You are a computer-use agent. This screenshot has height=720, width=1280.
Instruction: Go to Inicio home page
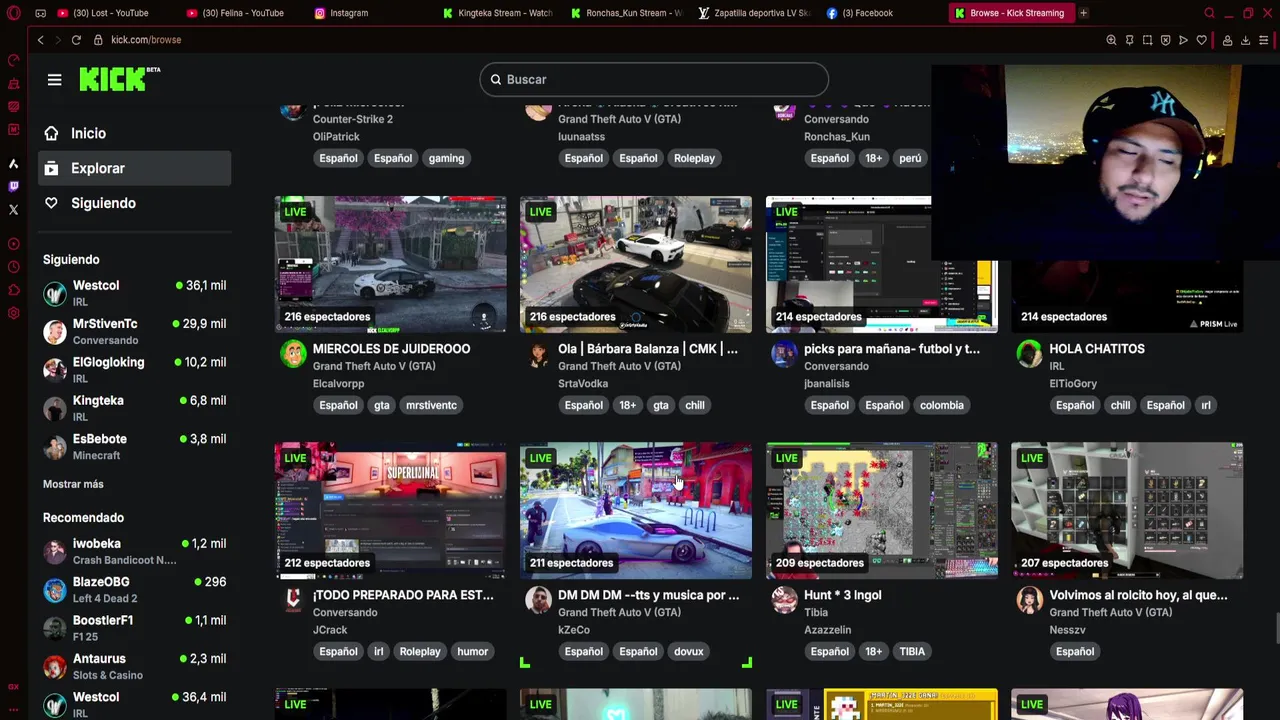pyautogui.click(x=135, y=133)
